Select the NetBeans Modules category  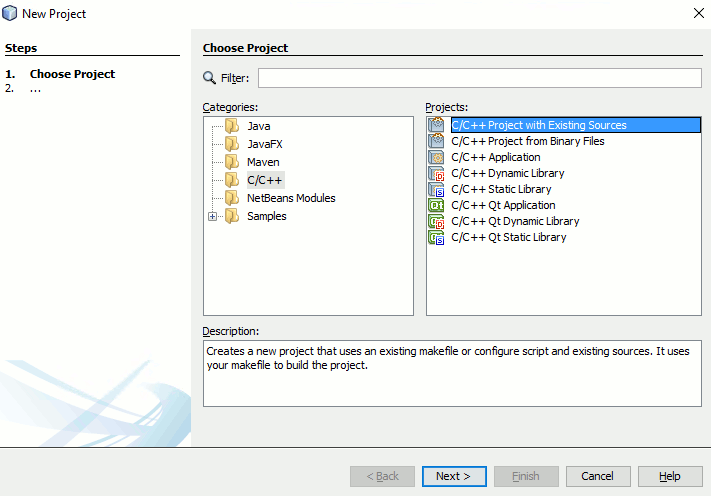coord(291,198)
